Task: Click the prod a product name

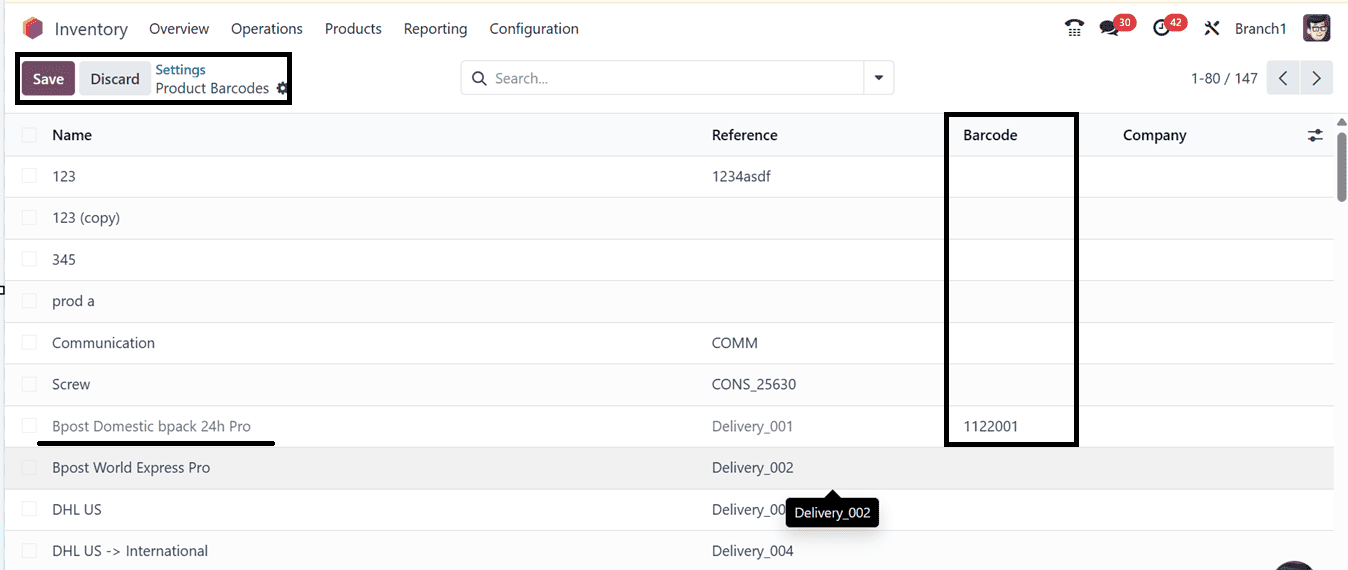Action: tap(73, 301)
